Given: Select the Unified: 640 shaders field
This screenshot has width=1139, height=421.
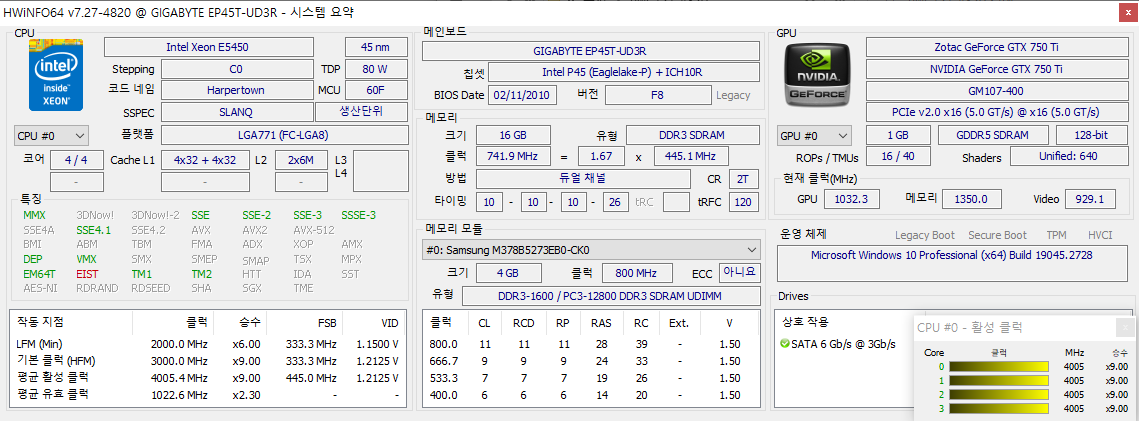Looking at the screenshot, I should coord(1068,157).
